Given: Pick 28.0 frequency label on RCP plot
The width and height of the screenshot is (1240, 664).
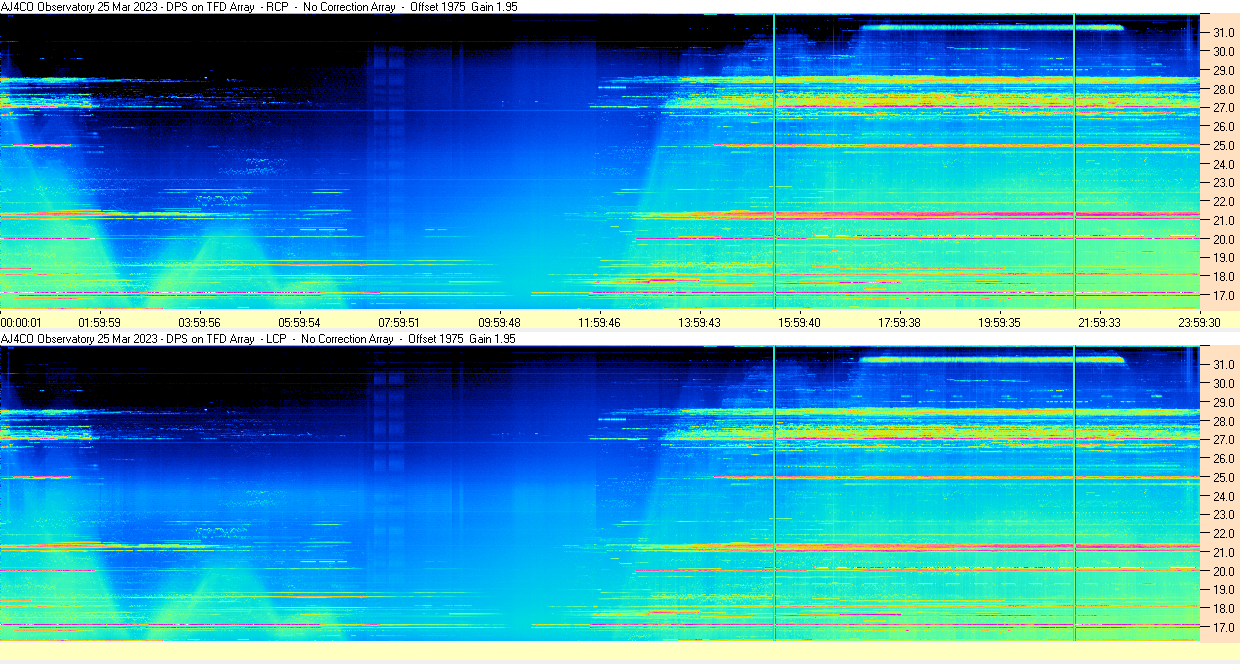Looking at the screenshot, I should [x=1224, y=89].
